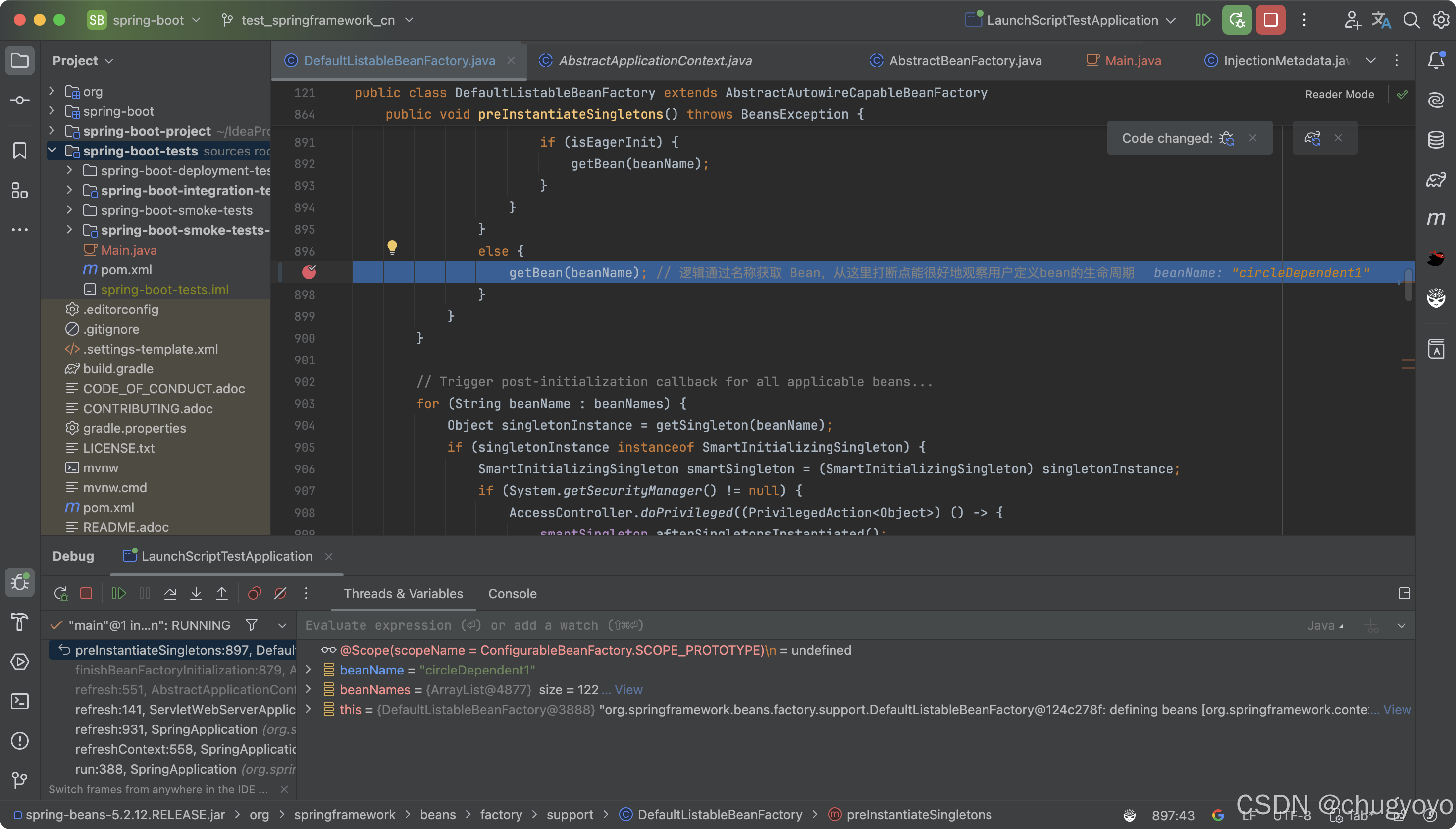Open View Breakpoints dialog icon

255,594
